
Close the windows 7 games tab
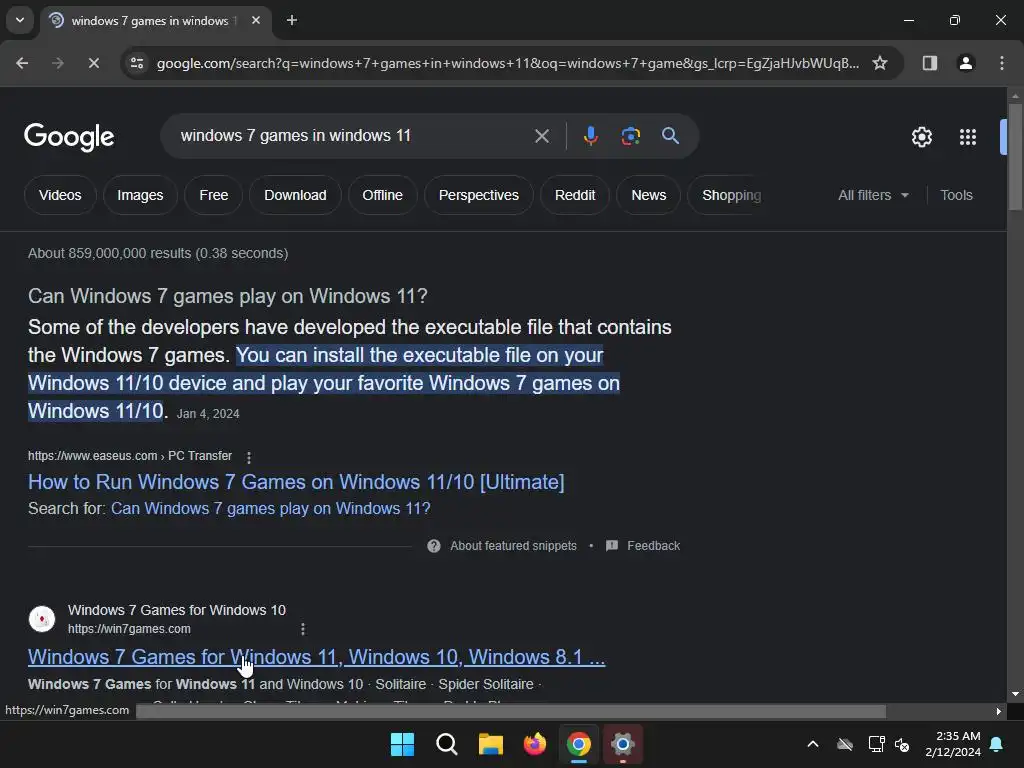(256, 20)
